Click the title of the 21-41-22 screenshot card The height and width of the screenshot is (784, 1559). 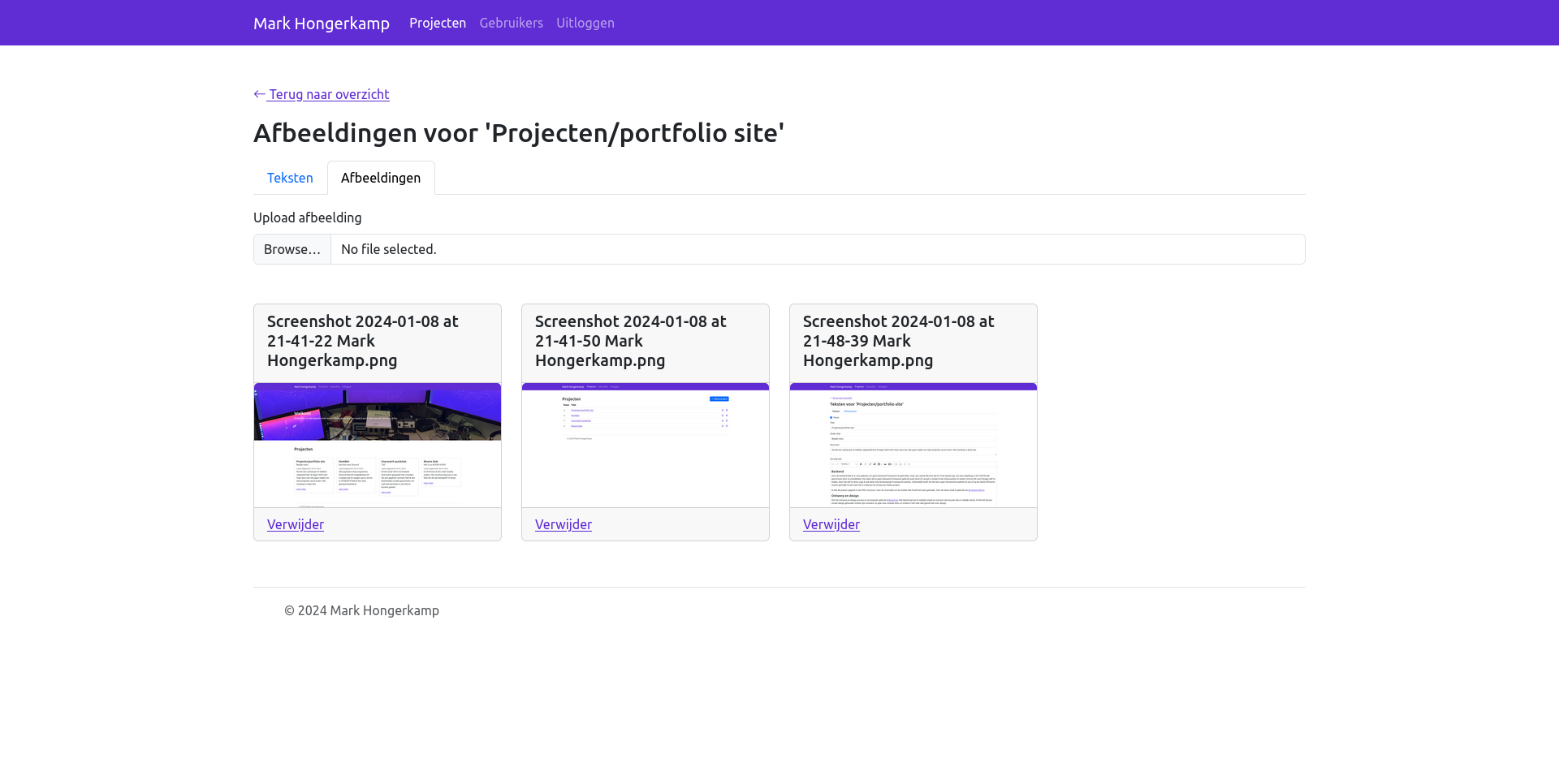tap(362, 341)
